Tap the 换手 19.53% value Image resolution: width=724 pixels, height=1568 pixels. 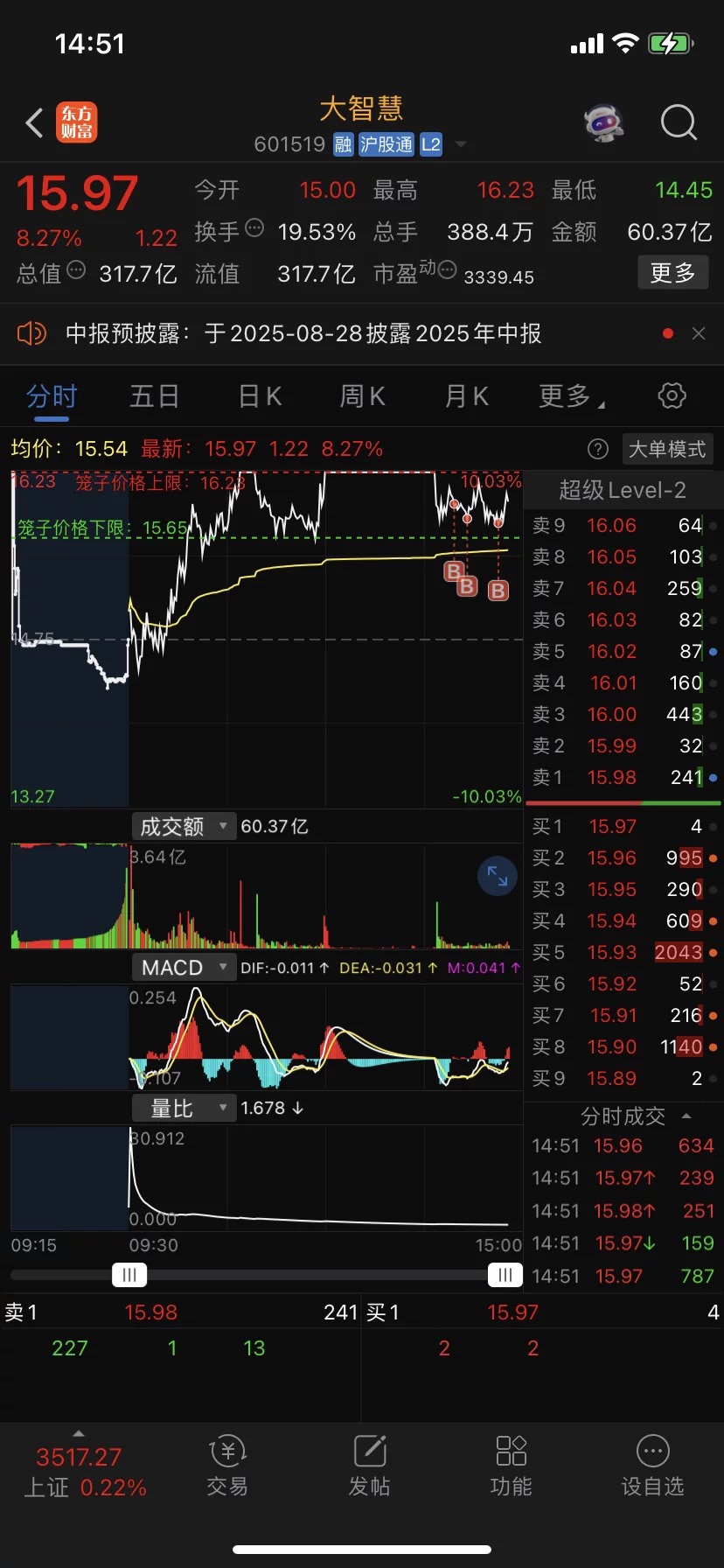click(317, 232)
